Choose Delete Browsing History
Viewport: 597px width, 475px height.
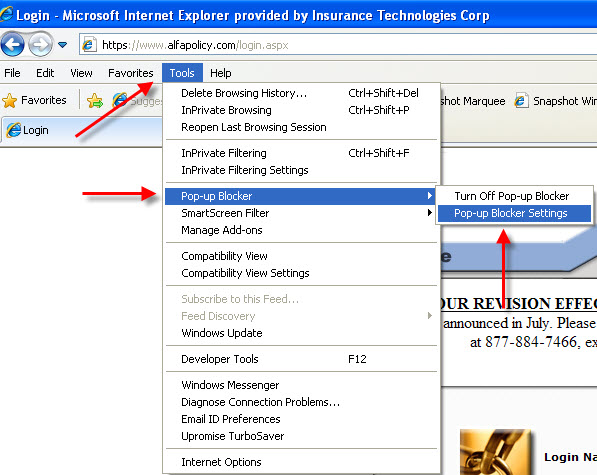point(302,93)
